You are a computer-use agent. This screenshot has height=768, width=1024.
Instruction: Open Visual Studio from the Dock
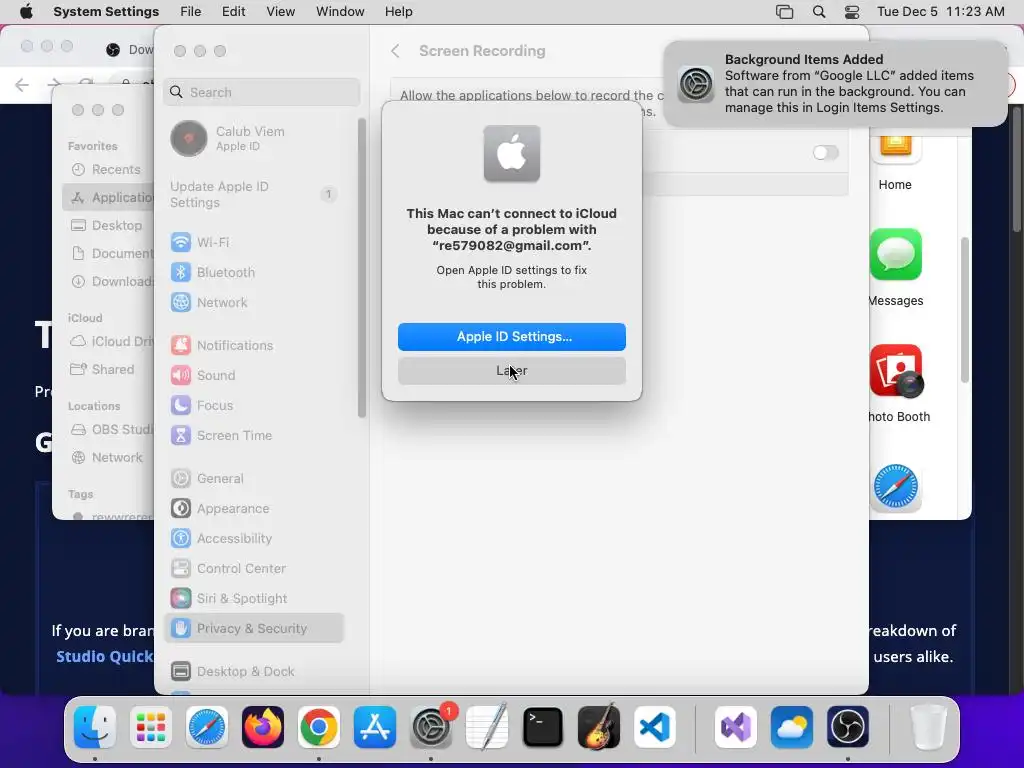click(x=736, y=726)
